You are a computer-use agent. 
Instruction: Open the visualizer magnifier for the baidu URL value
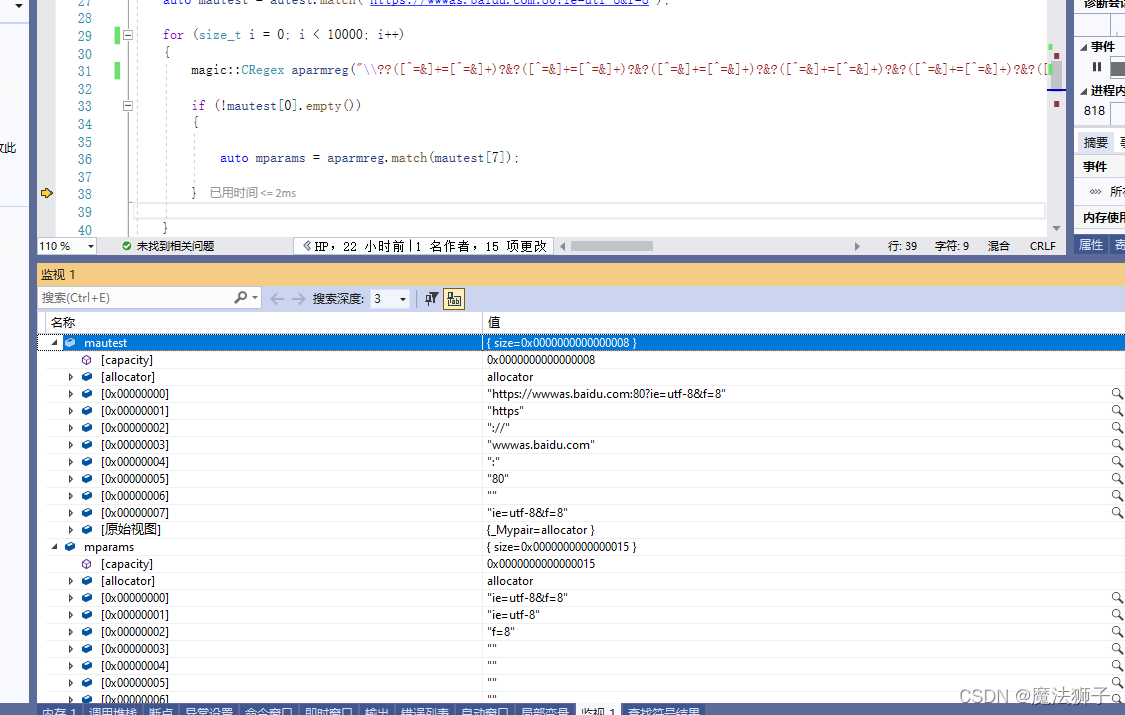1117,393
